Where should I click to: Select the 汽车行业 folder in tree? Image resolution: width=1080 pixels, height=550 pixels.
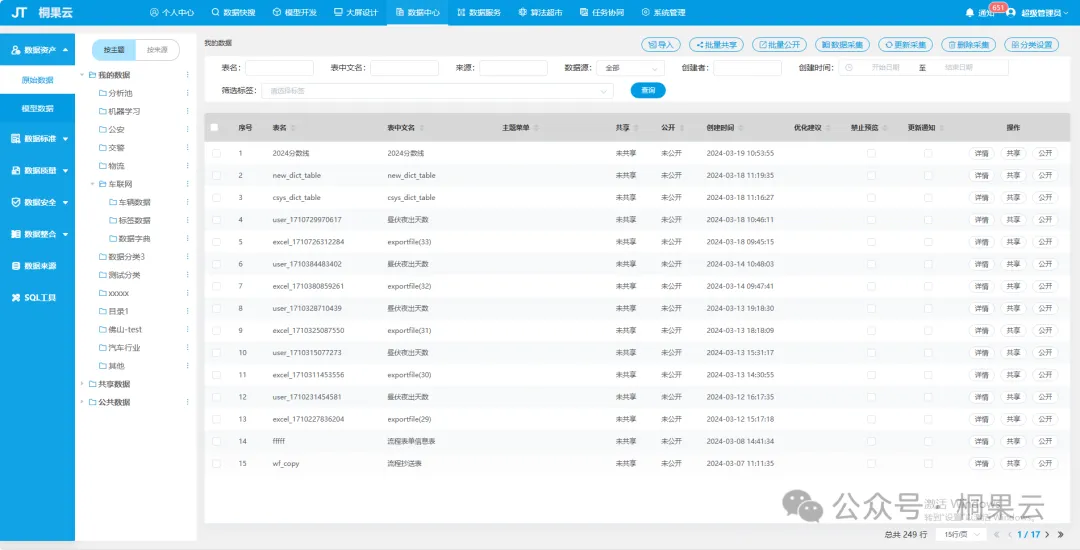[119, 348]
